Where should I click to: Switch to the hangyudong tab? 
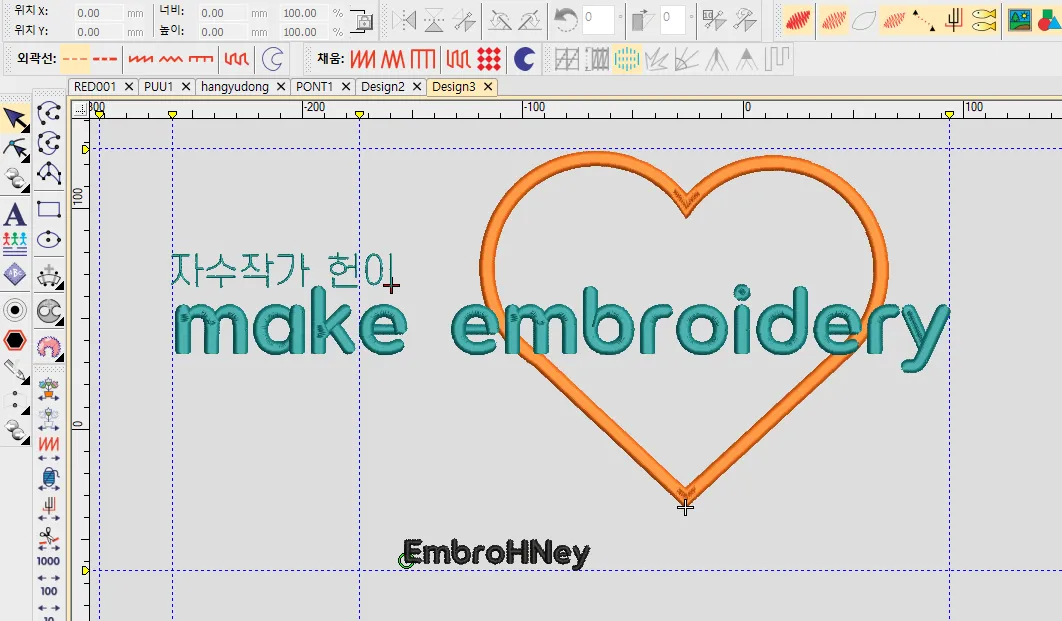coord(235,87)
